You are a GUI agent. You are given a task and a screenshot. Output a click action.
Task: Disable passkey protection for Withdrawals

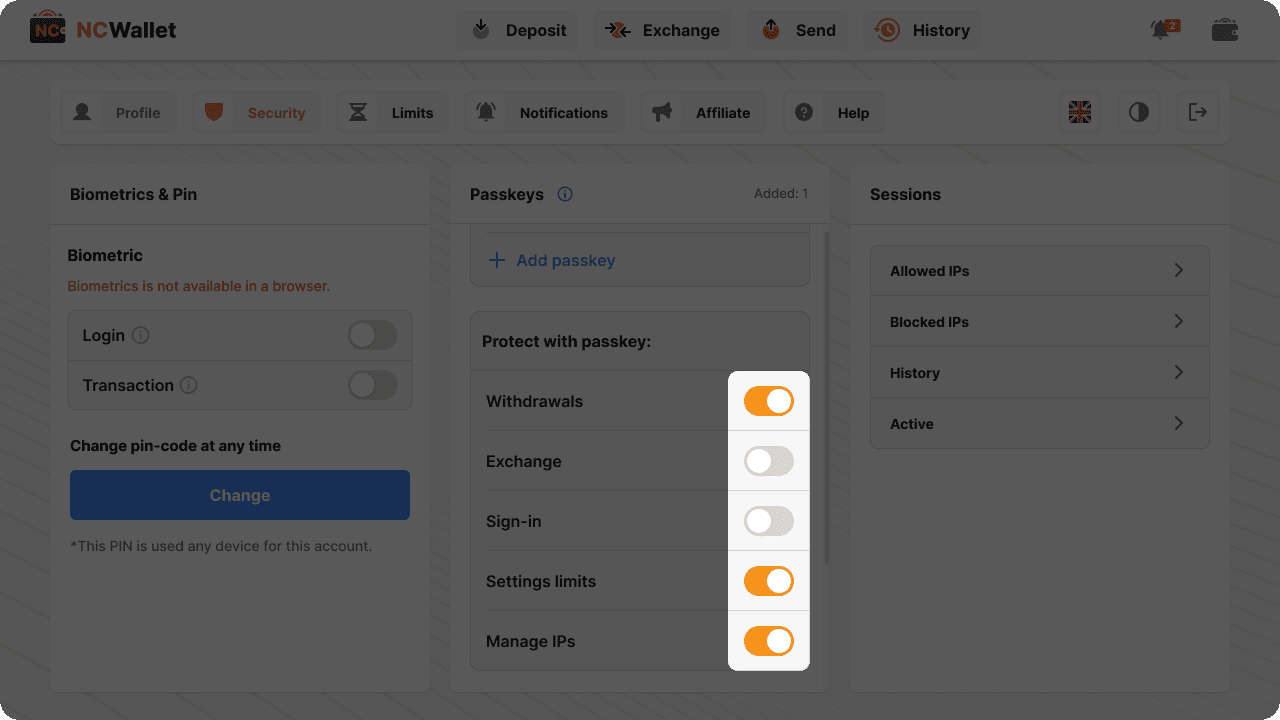768,401
